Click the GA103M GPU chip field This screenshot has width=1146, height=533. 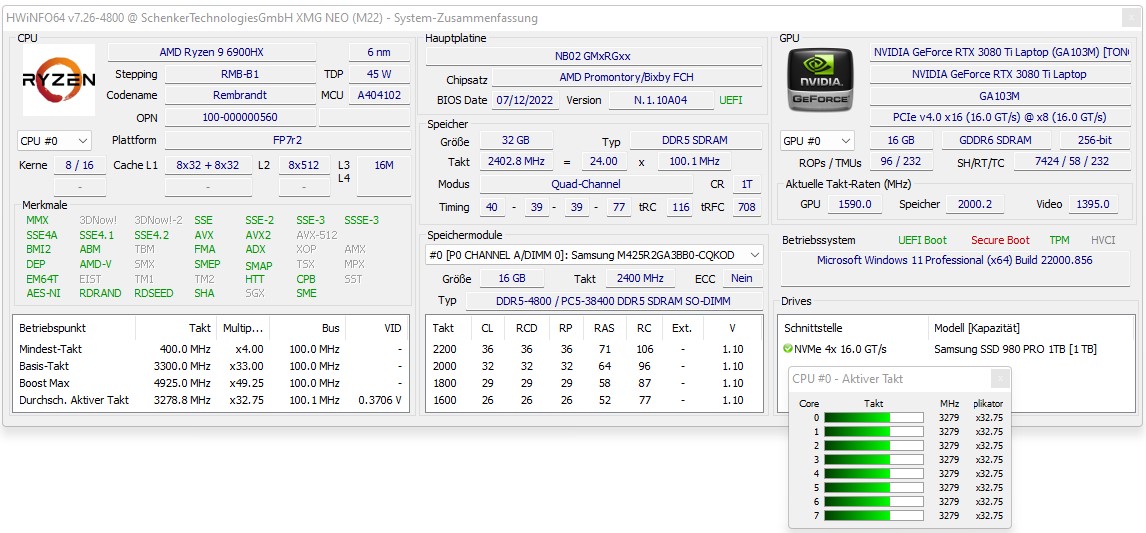coord(999,96)
